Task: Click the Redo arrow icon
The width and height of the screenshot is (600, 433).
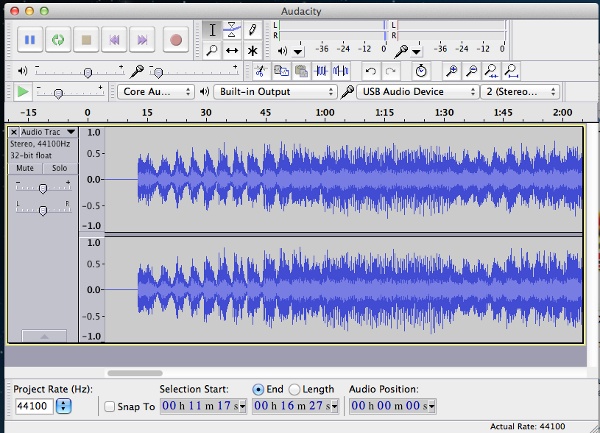Action: pos(390,71)
